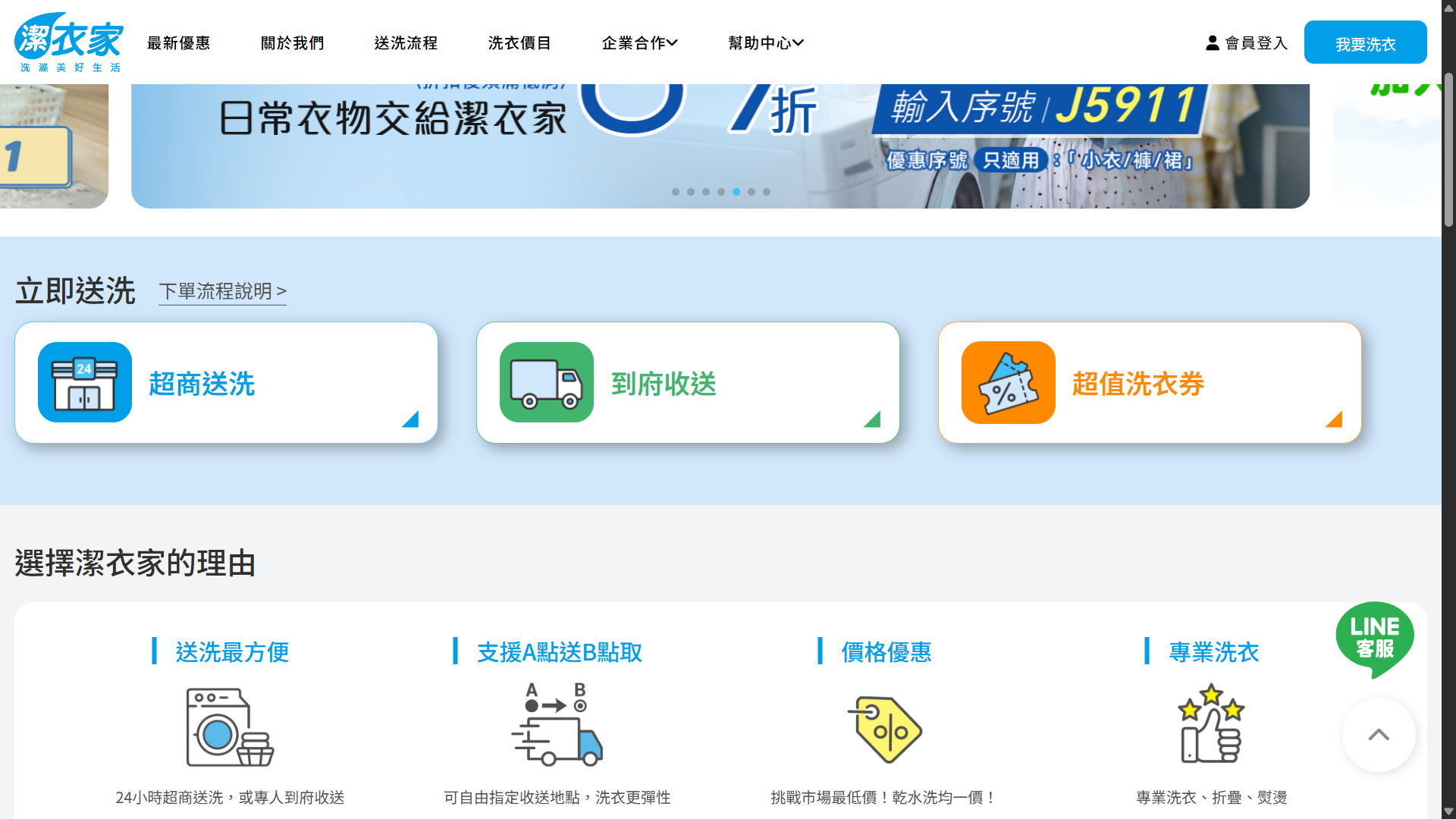Open the 洗衣價目 menu item
1456x819 pixels.
click(x=519, y=43)
